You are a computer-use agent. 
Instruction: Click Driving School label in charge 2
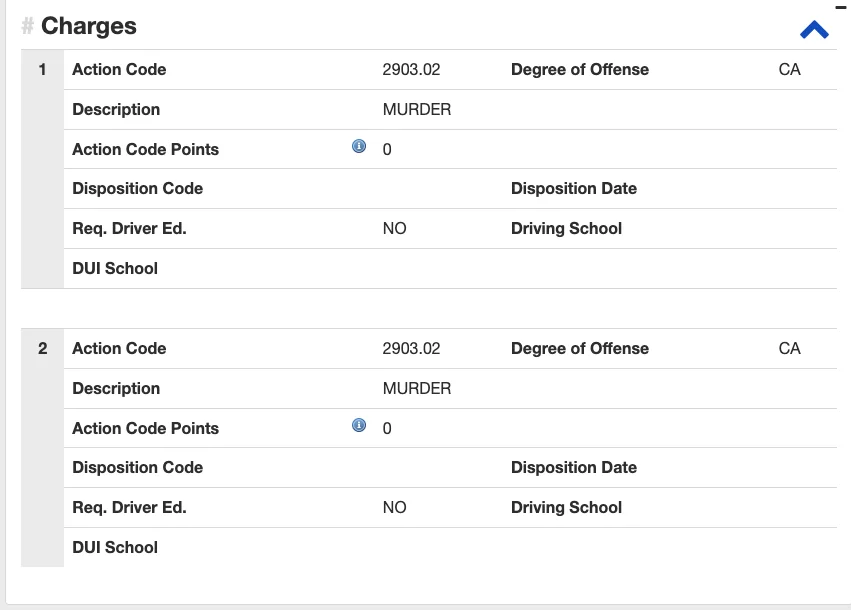point(566,508)
